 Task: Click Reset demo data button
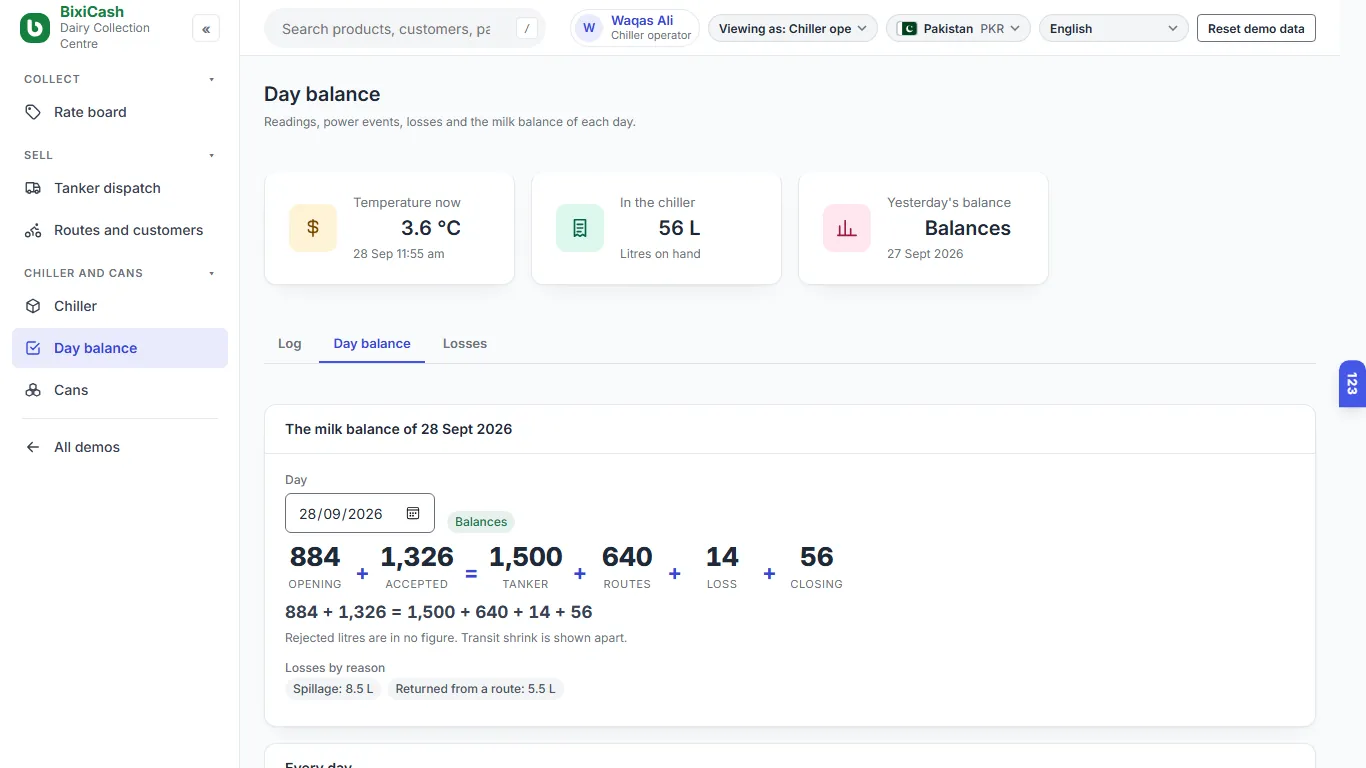(1256, 29)
